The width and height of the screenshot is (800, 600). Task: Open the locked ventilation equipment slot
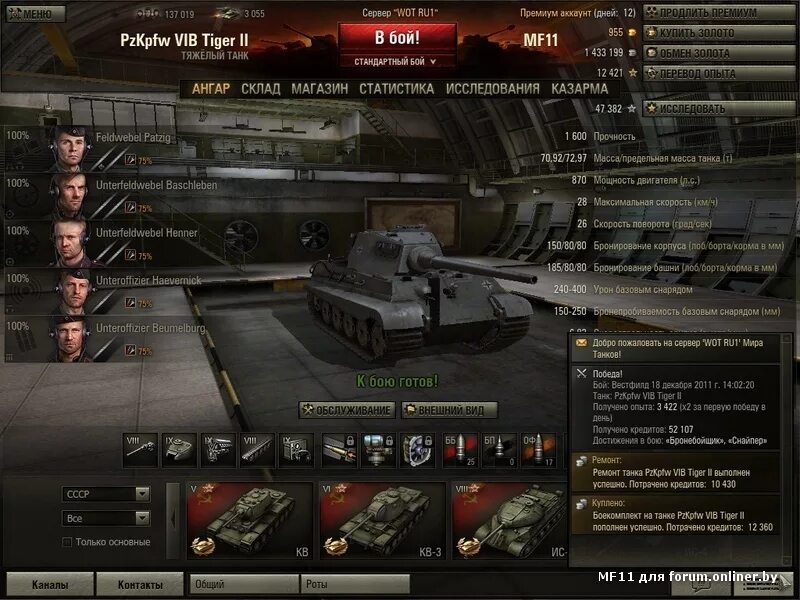point(418,450)
